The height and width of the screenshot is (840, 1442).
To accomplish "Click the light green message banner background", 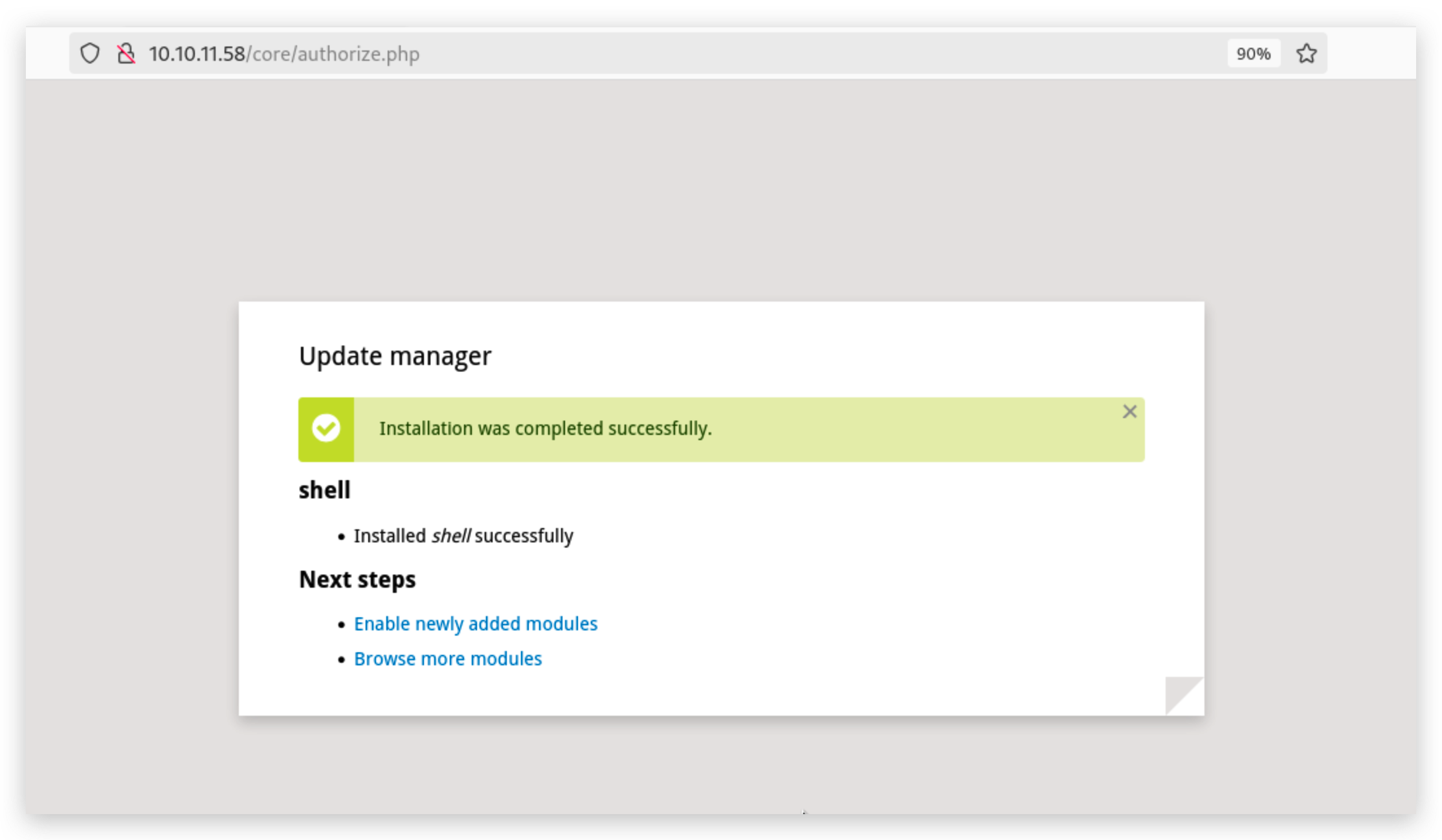I will click(906, 430).
